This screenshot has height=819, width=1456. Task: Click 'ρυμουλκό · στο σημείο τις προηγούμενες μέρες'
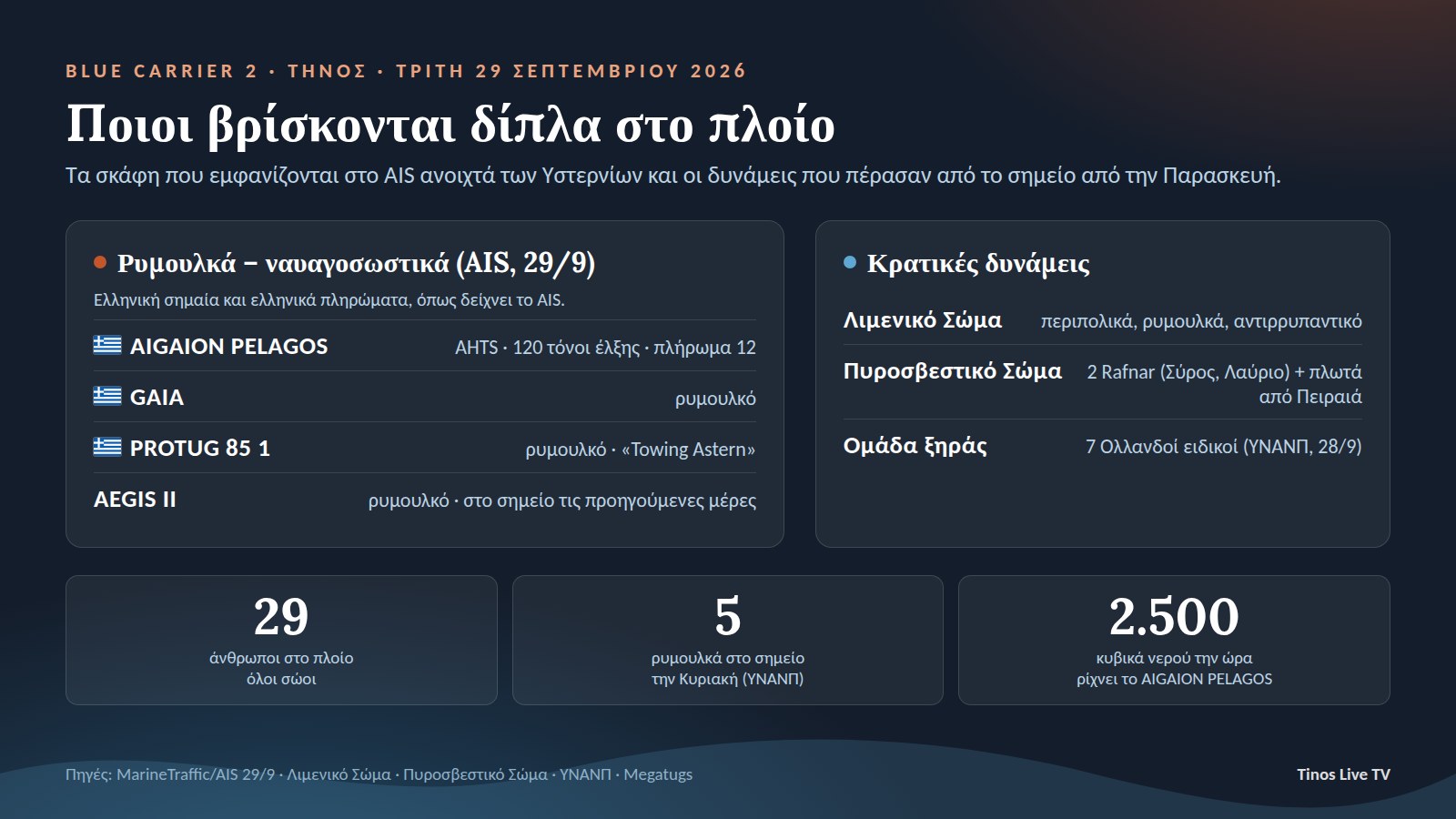coord(562,500)
